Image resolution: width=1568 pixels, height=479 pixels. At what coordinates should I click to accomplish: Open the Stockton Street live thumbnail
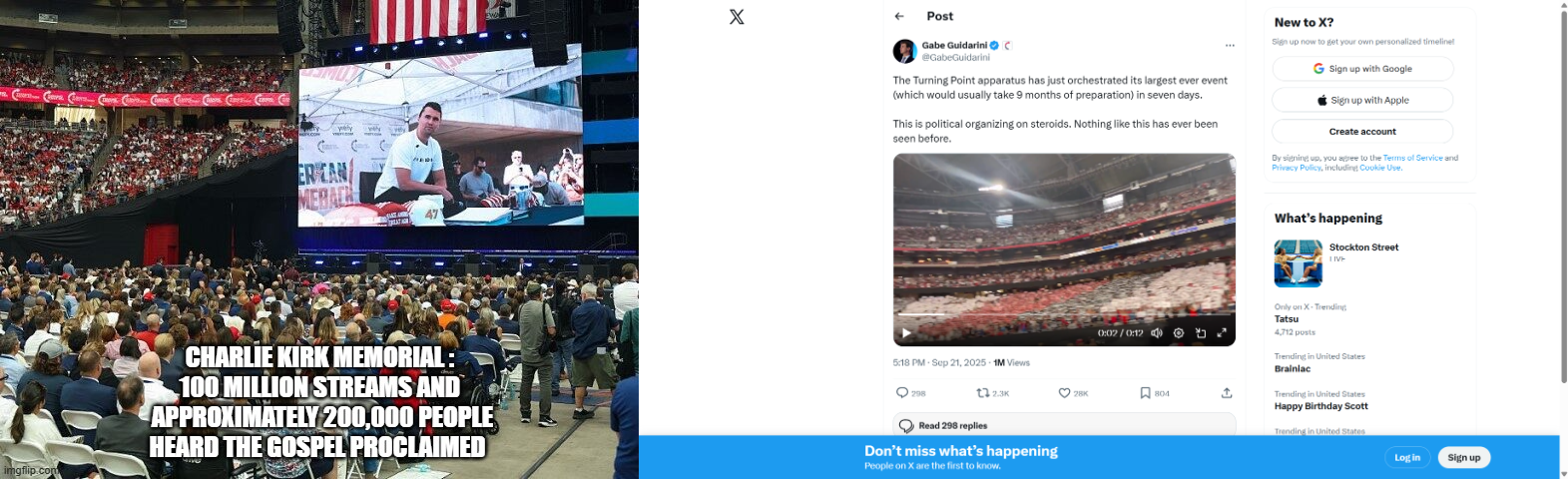pos(1298,263)
